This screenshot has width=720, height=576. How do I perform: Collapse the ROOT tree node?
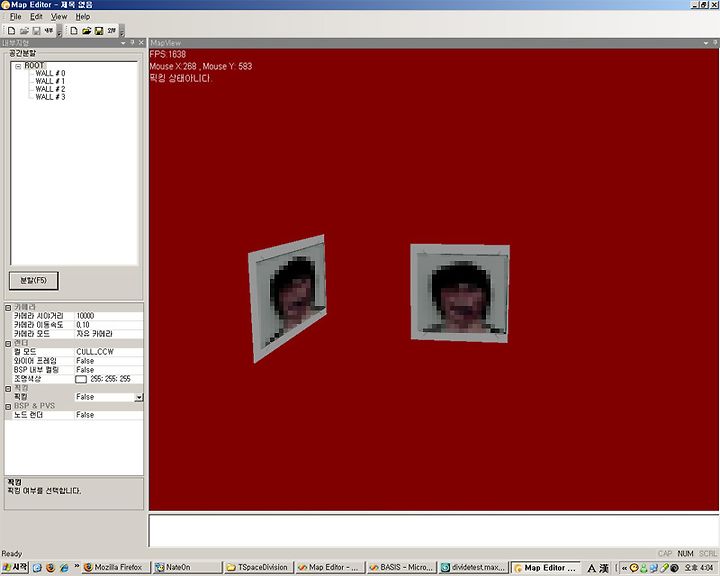pos(18,66)
